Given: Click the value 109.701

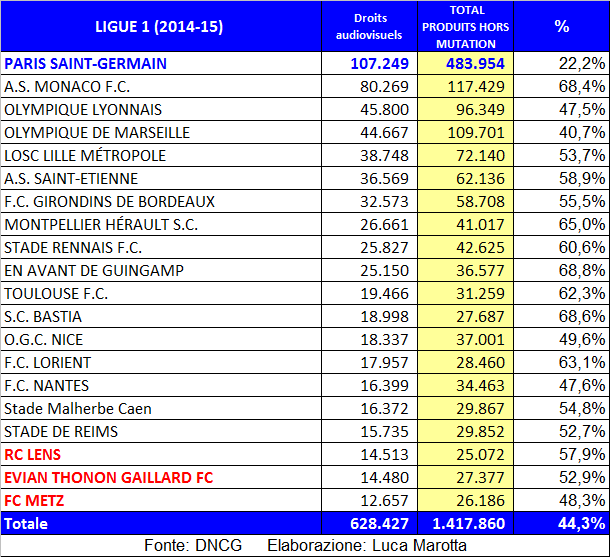Looking at the screenshot, I should point(476,132).
